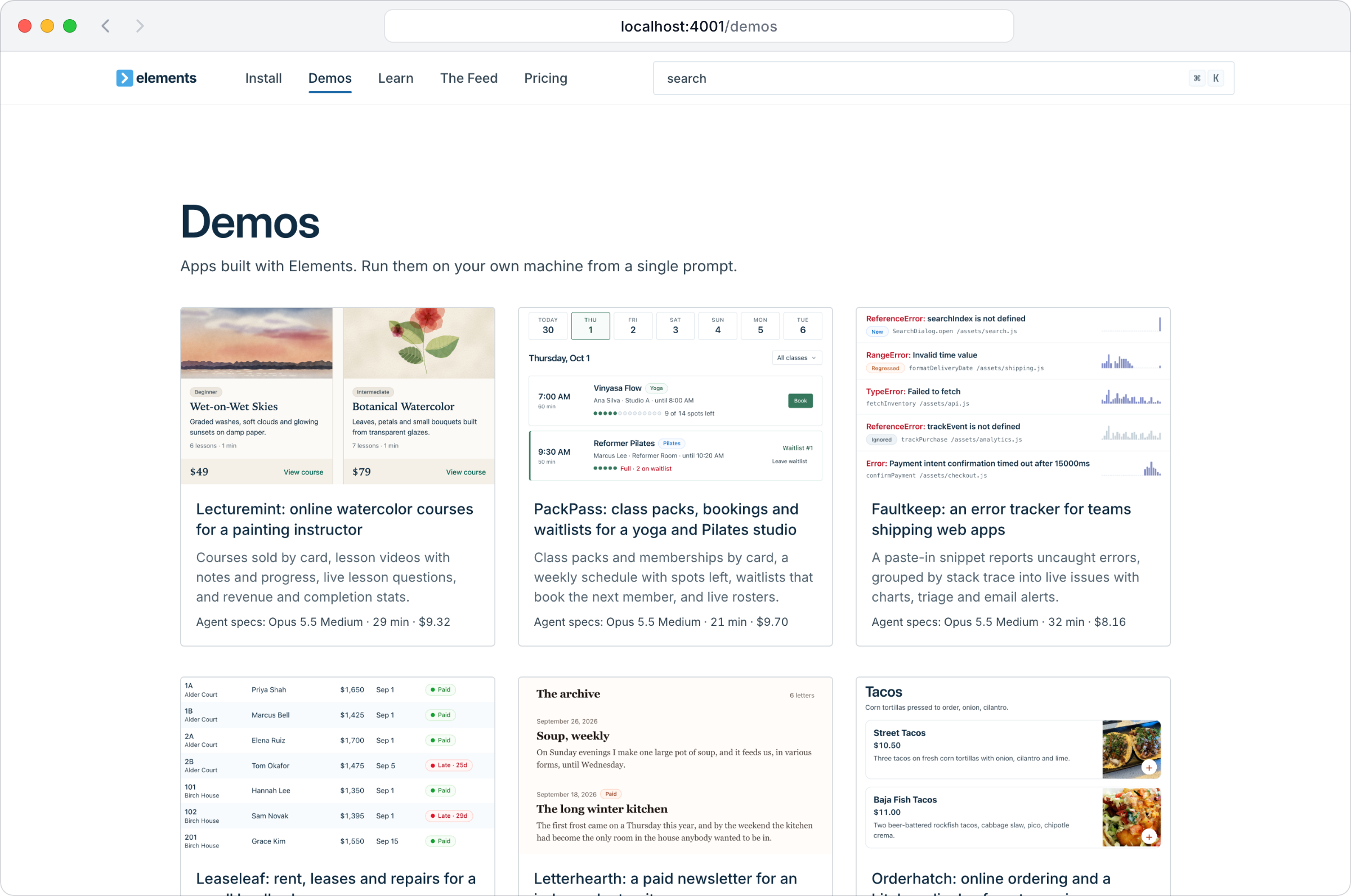Select the SAT 3 day tab
The image size is (1351, 896).
(x=675, y=326)
